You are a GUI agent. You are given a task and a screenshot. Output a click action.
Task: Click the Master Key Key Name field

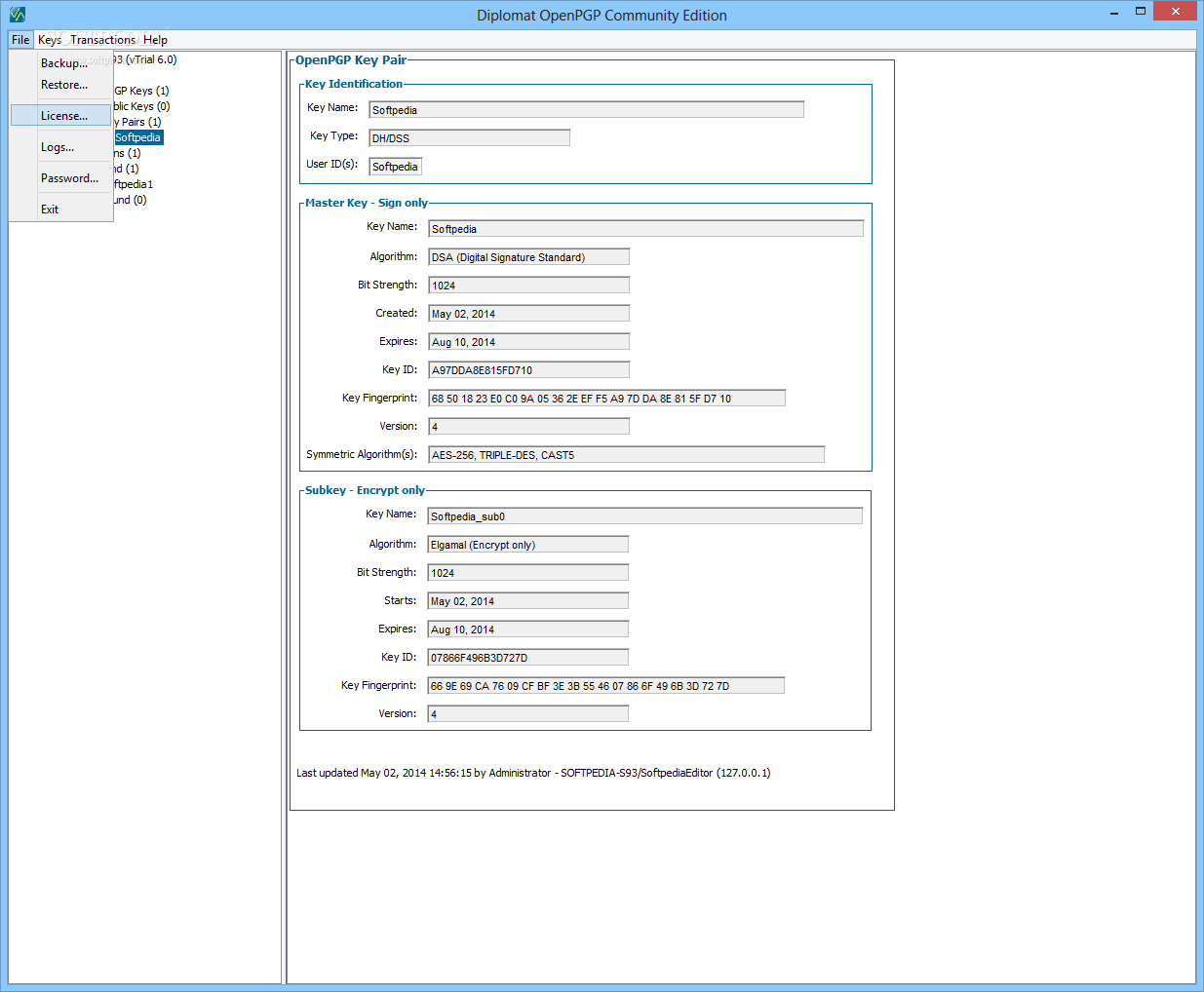pyautogui.click(x=645, y=229)
